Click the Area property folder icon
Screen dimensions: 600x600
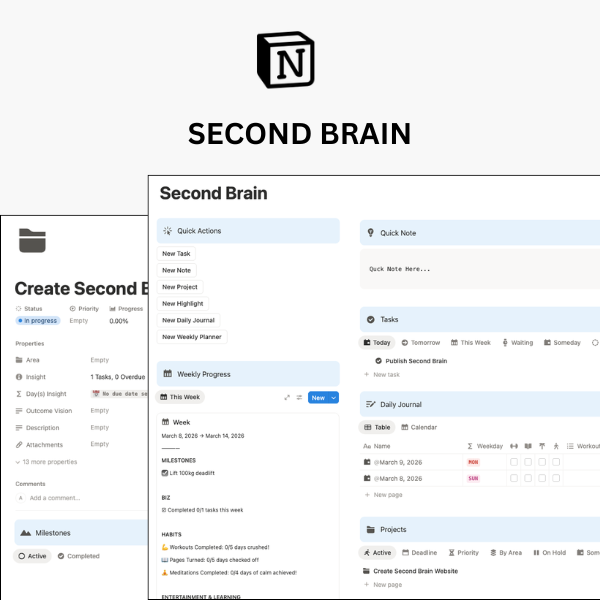[19, 360]
